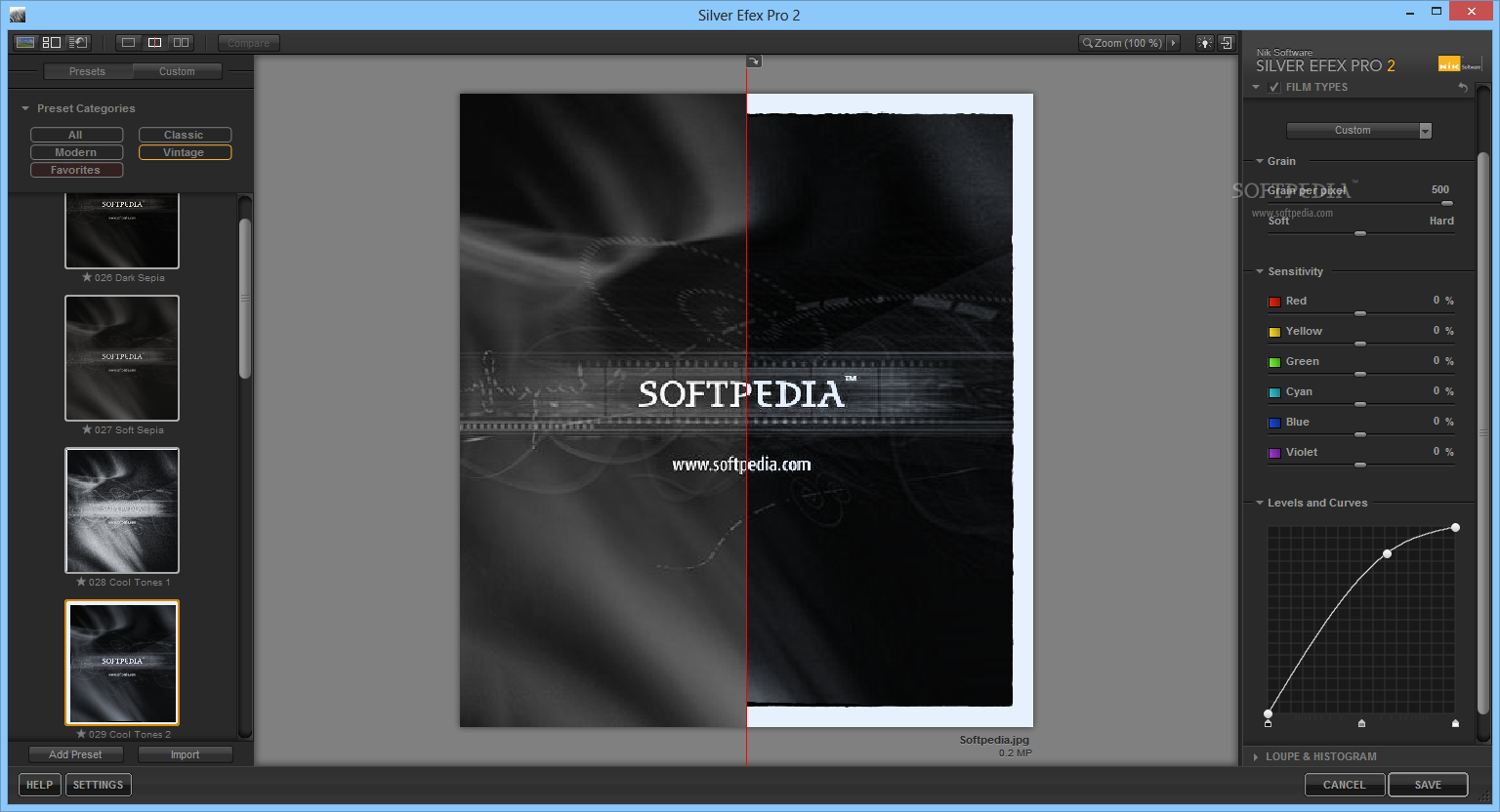
Task: Click the Violet sensitivity slider
Action: click(x=1360, y=465)
